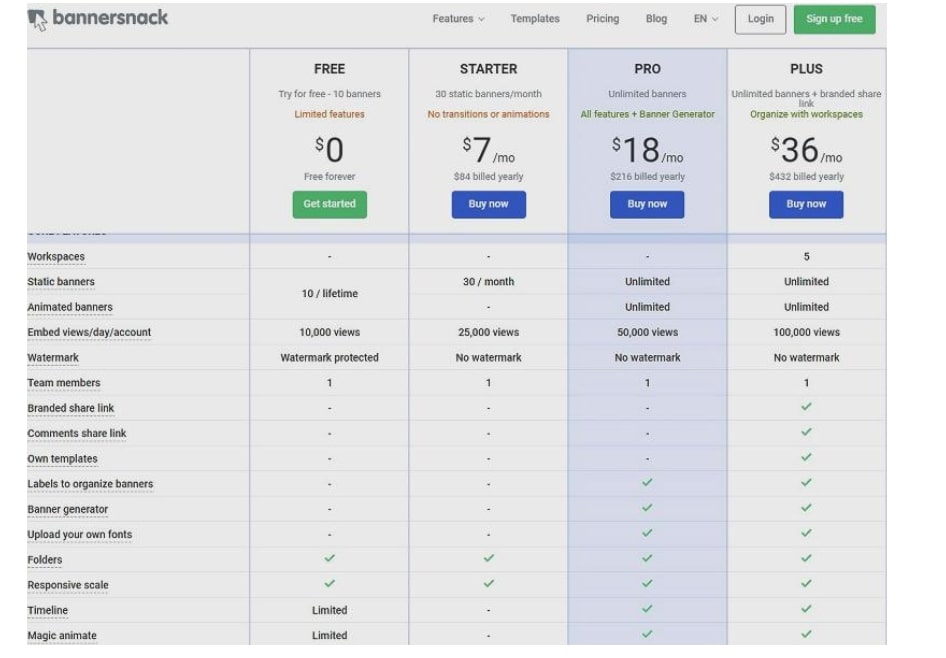Screen dimensions: 946x658
Task: Go to the Templates page
Action: click(535, 18)
